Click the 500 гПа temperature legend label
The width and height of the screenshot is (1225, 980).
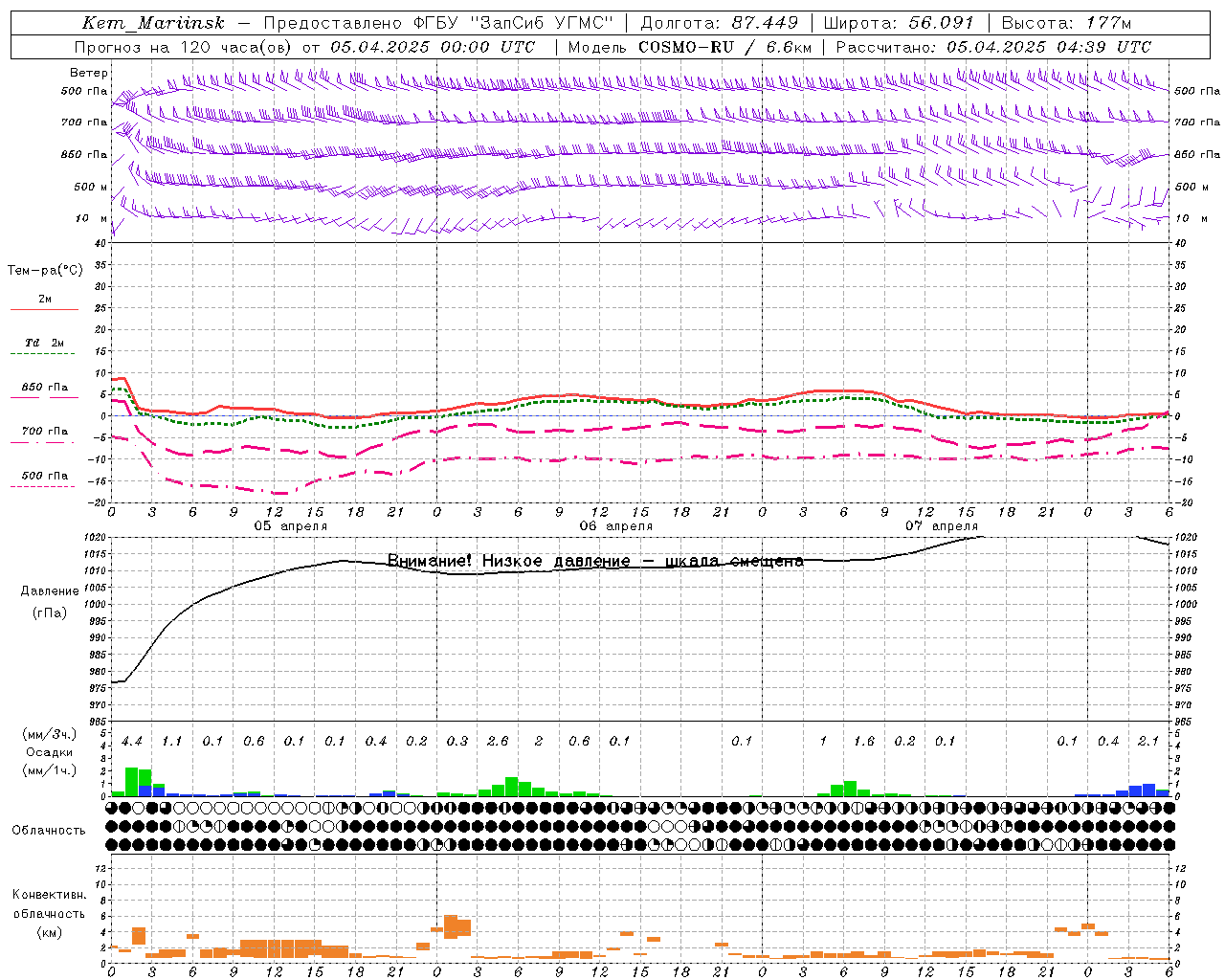[x=45, y=476]
